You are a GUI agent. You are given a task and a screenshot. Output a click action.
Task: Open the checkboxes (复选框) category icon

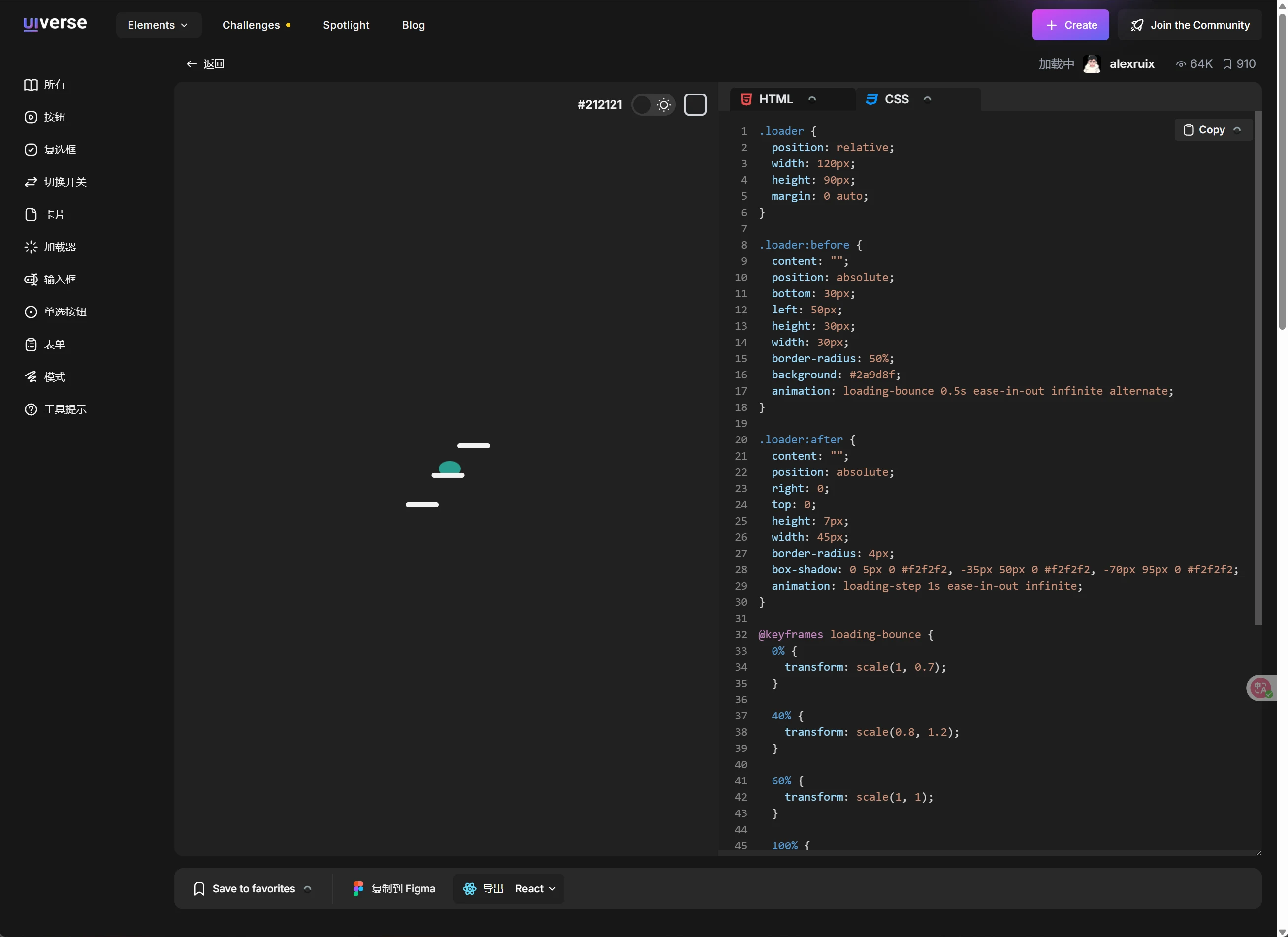[31, 149]
